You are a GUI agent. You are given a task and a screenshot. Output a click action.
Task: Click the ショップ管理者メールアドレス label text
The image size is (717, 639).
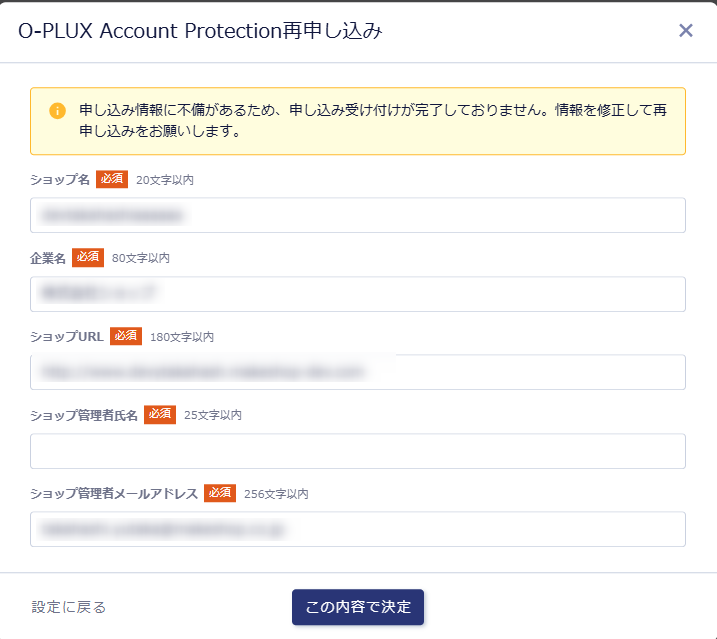click(114, 494)
